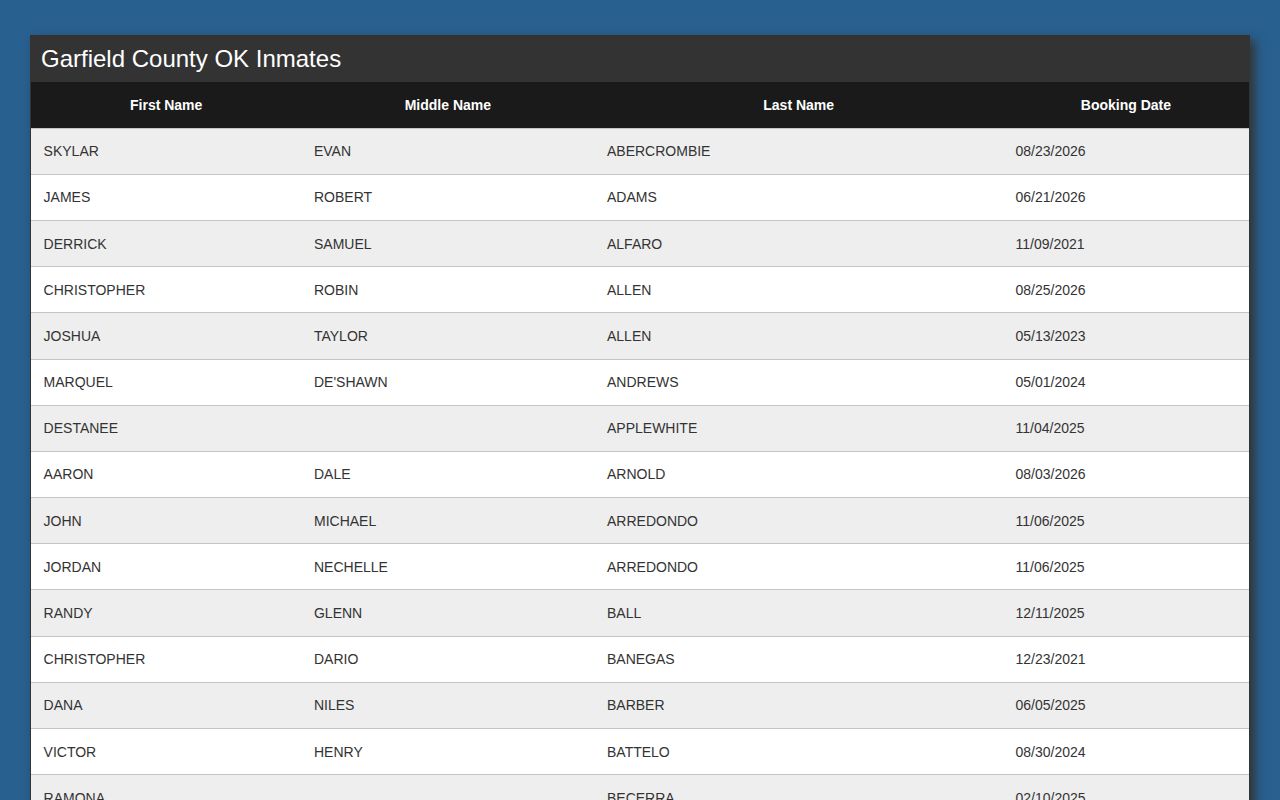Click last name APPLEWHITE
The image size is (1280, 800).
pyautogui.click(x=652, y=428)
